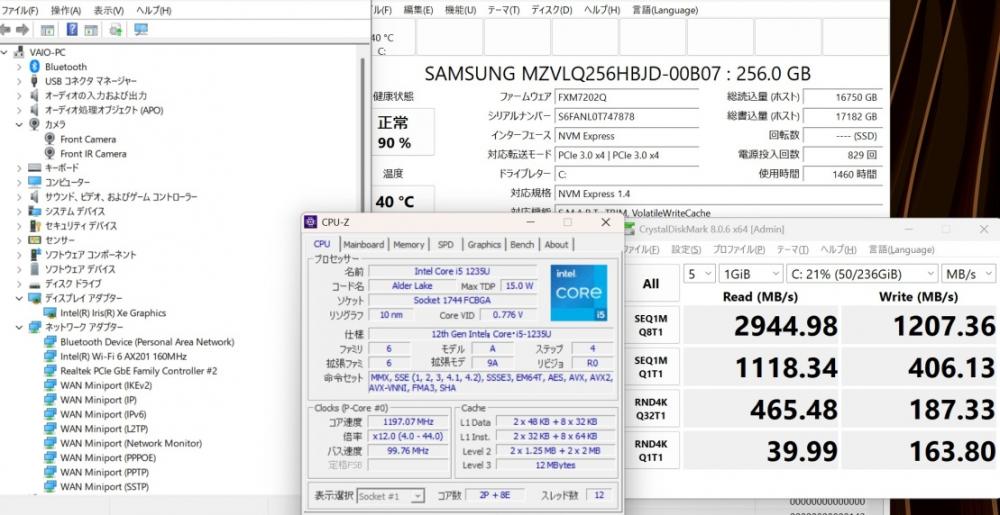Open CrystalDiskInfo's ディスク(D) menu

pos(552,10)
